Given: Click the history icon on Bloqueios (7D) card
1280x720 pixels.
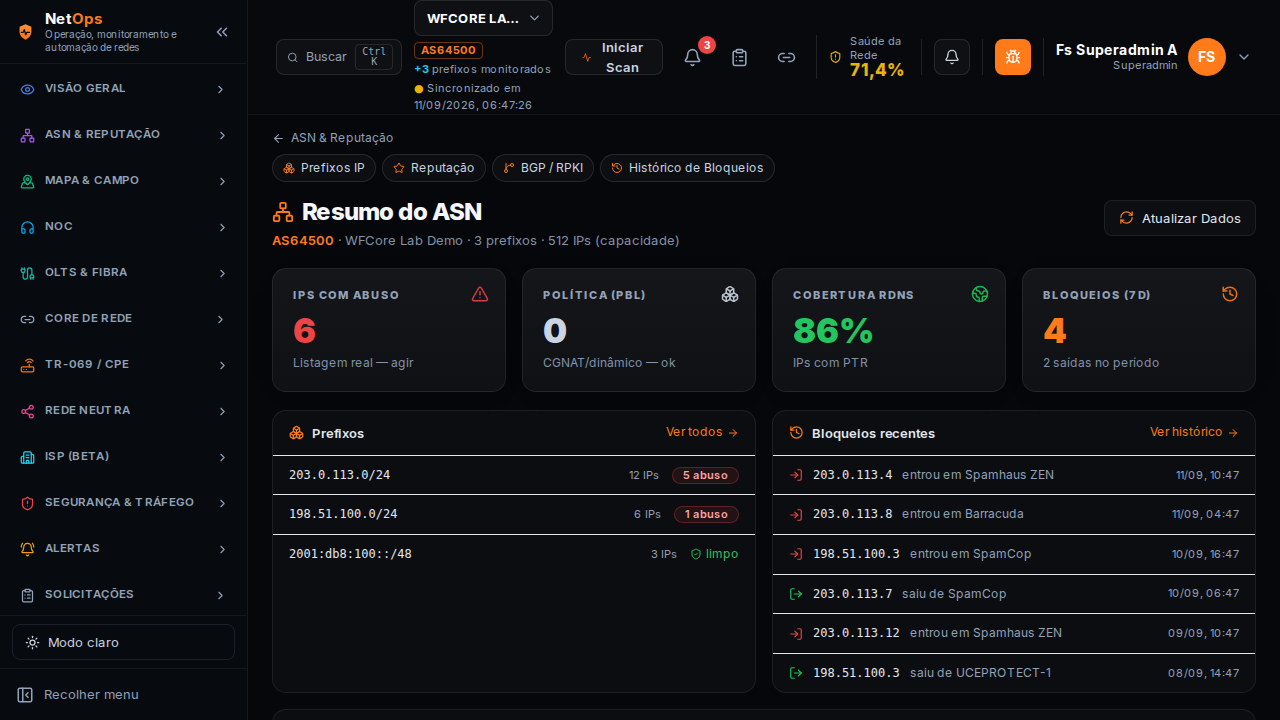Looking at the screenshot, I should (1230, 294).
